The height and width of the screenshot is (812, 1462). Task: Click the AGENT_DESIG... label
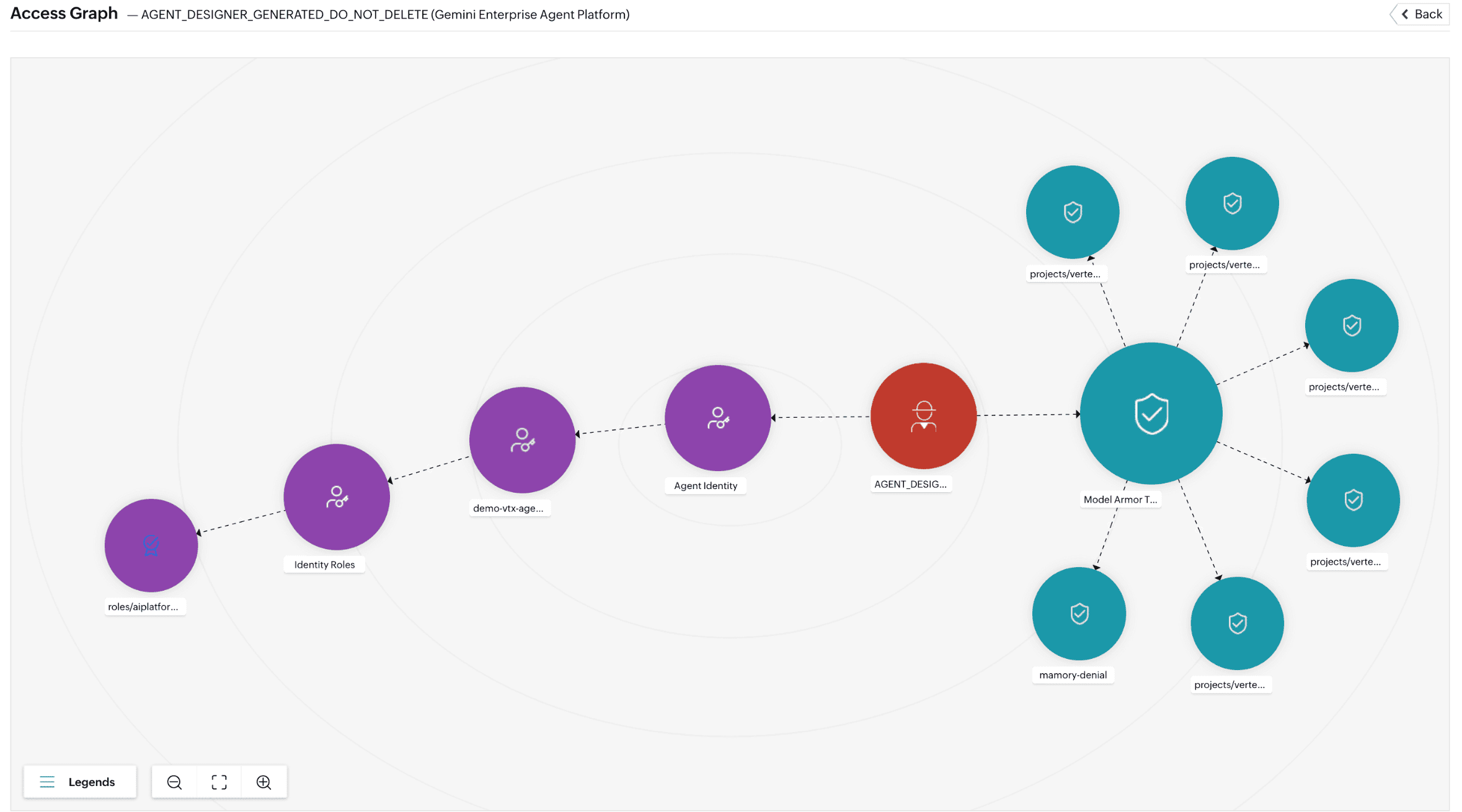910,484
